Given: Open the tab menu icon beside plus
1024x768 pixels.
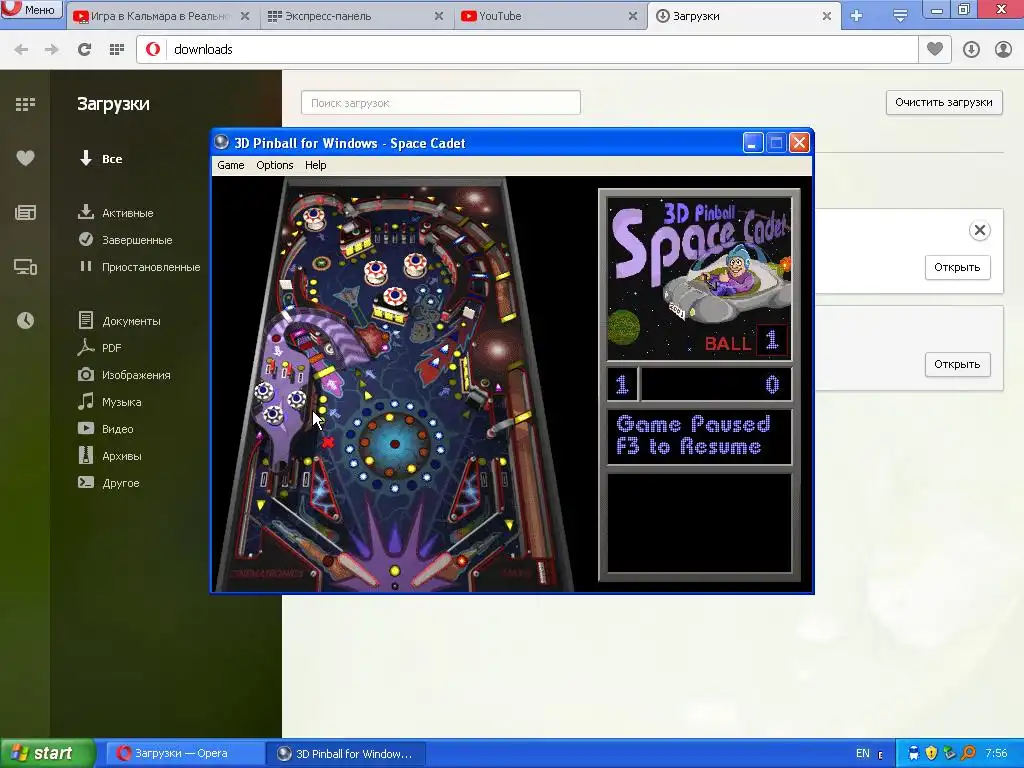Looking at the screenshot, I should [900, 16].
